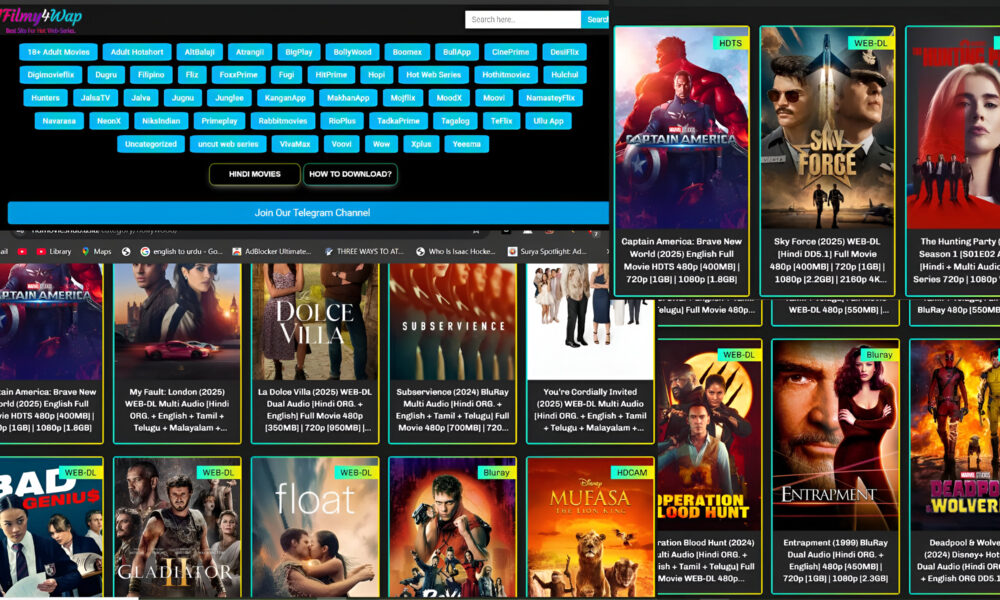Viewport: 1000px width, 600px height.
Task: Open the Maps bookmark
Action: [96, 252]
